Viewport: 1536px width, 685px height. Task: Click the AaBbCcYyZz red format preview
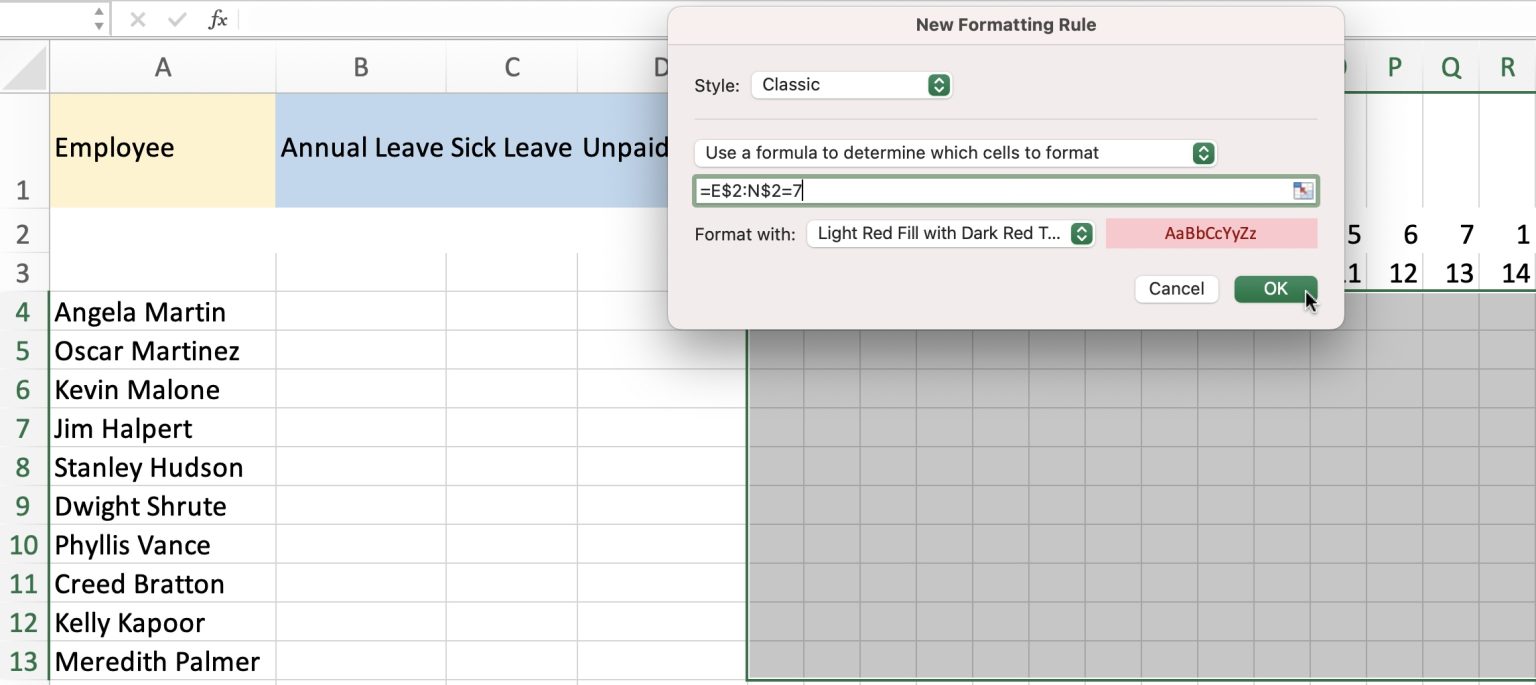pyautogui.click(x=1211, y=233)
